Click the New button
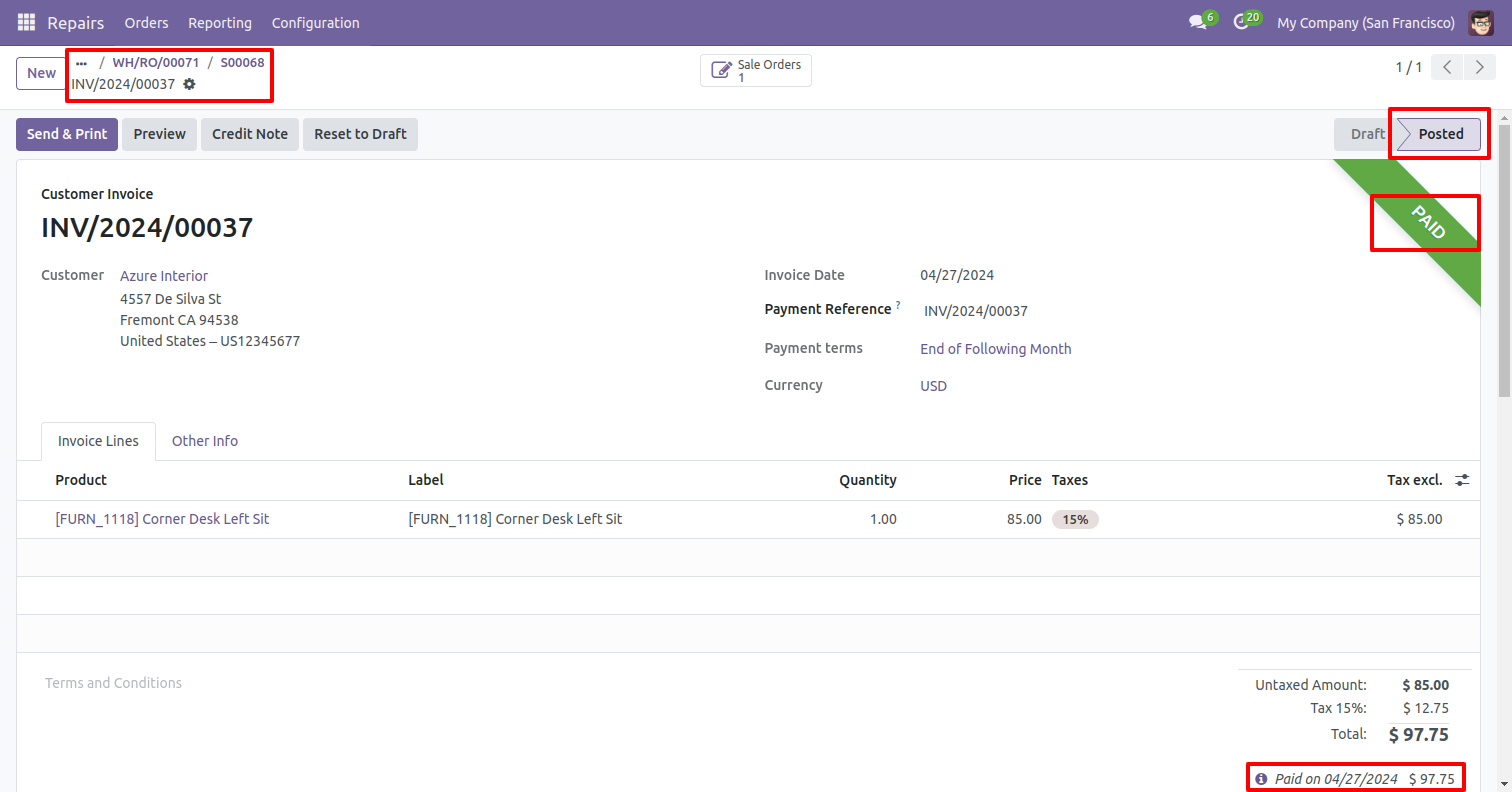 point(42,73)
